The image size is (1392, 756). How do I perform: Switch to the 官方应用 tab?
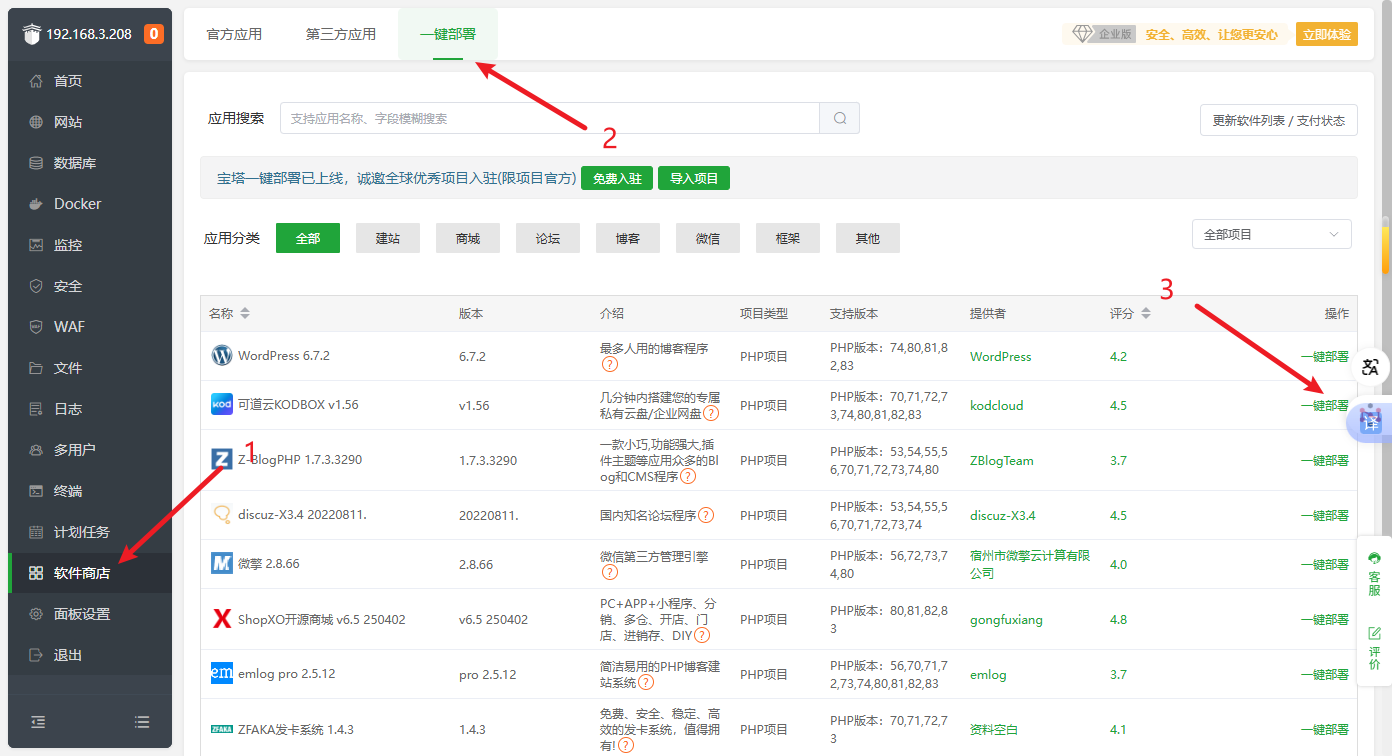234,34
